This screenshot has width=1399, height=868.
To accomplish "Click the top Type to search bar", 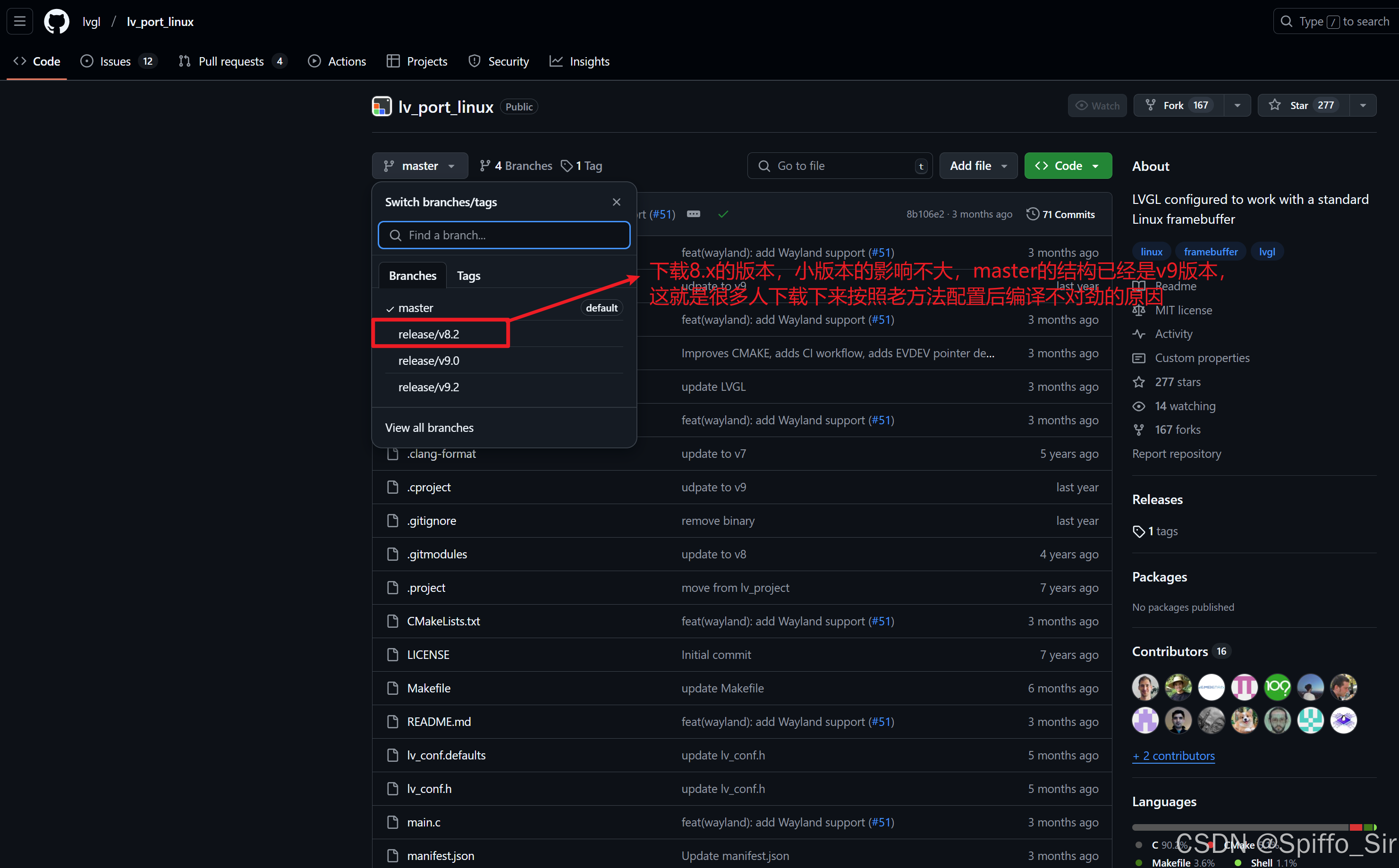I will (x=1336, y=21).
